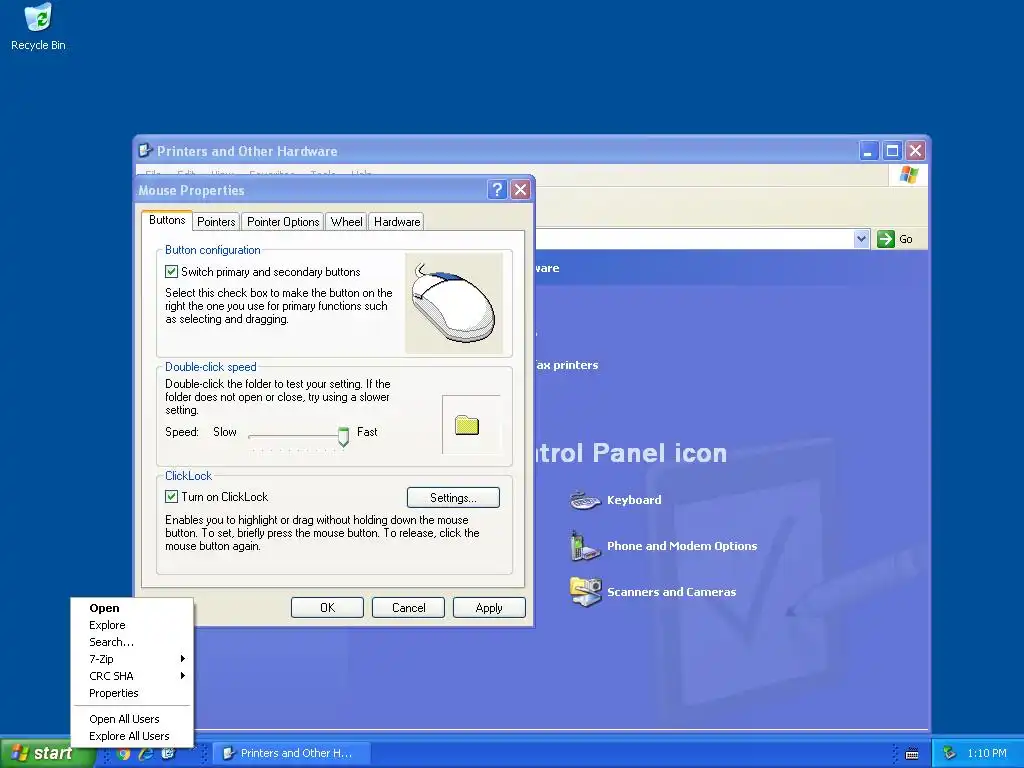Click the third quick launch icon
This screenshot has width=1024, height=768.
[x=168, y=754]
